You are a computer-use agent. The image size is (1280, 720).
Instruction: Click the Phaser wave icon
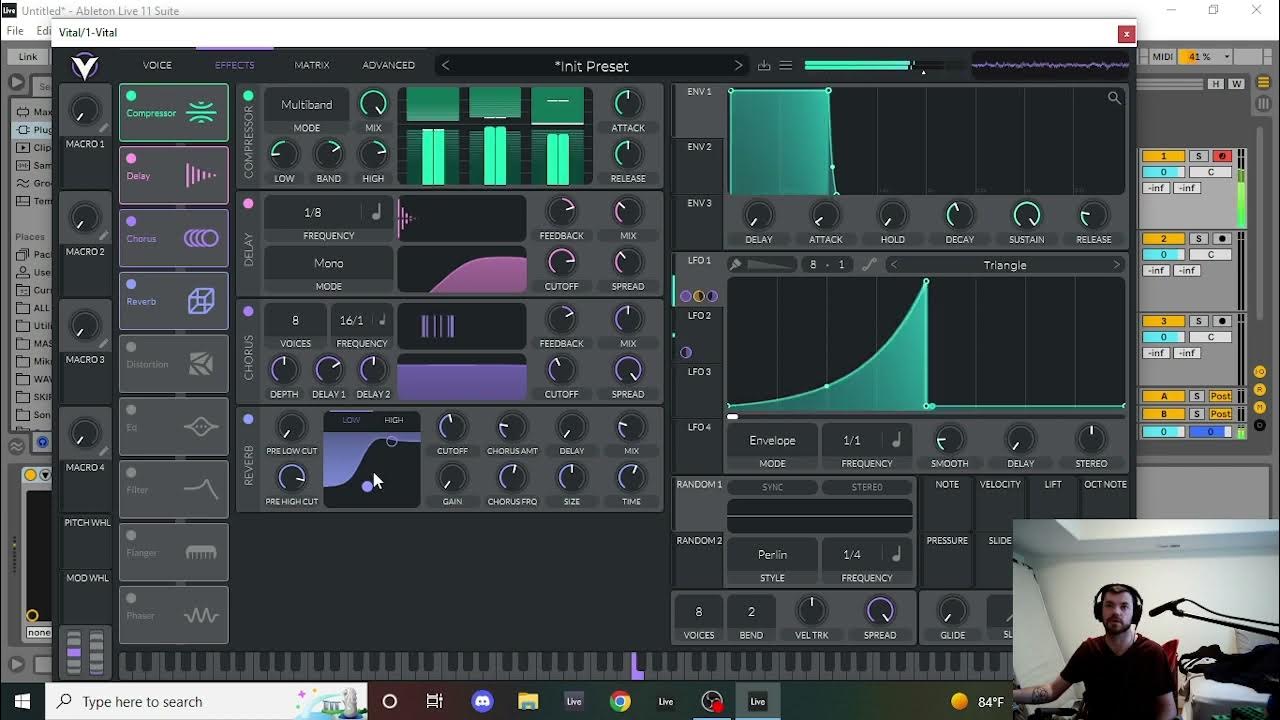click(201, 616)
